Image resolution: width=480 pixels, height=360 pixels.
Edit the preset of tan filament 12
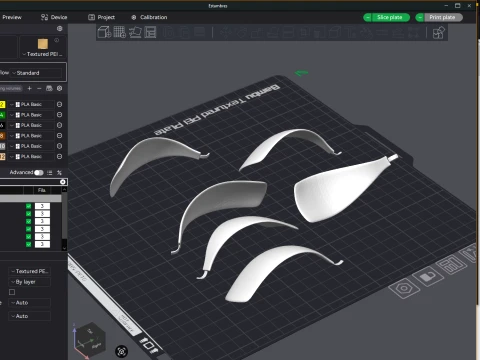pos(59,156)
